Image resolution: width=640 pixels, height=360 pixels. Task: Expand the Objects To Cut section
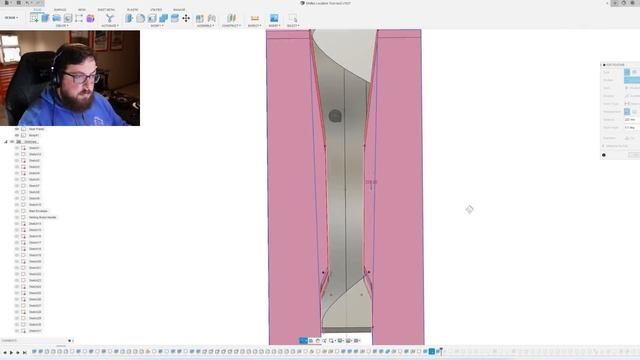point(604,146)
